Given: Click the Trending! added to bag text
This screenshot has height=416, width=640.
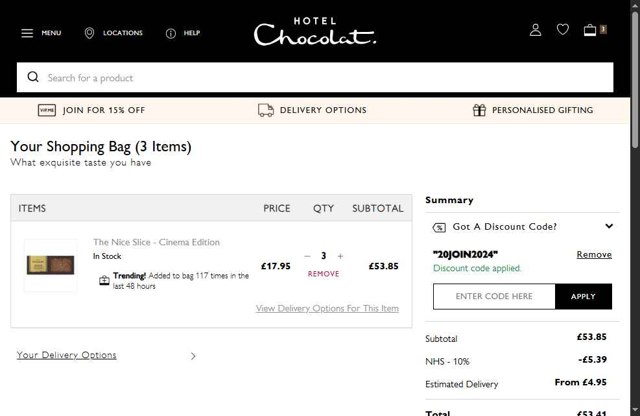Looking at the screenshot, I should (x=181, y=281).
